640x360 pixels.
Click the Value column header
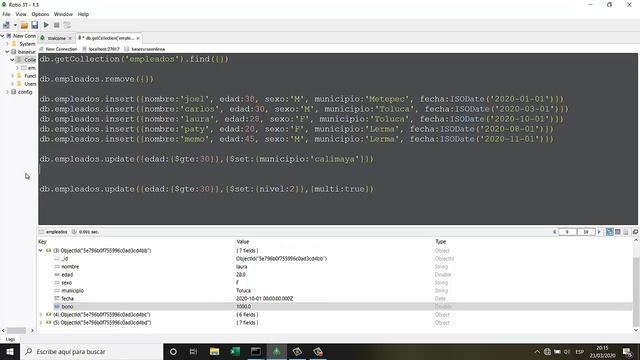[x=242, y=242]
